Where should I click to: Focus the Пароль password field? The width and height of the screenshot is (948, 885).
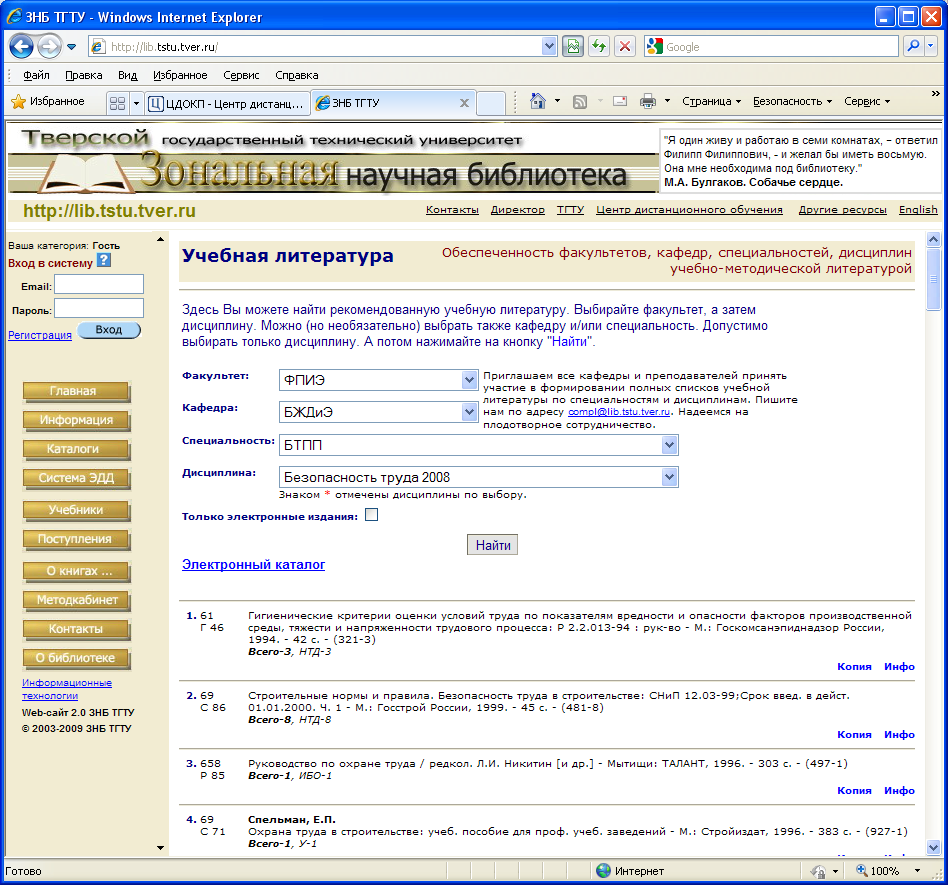point(99,308)
